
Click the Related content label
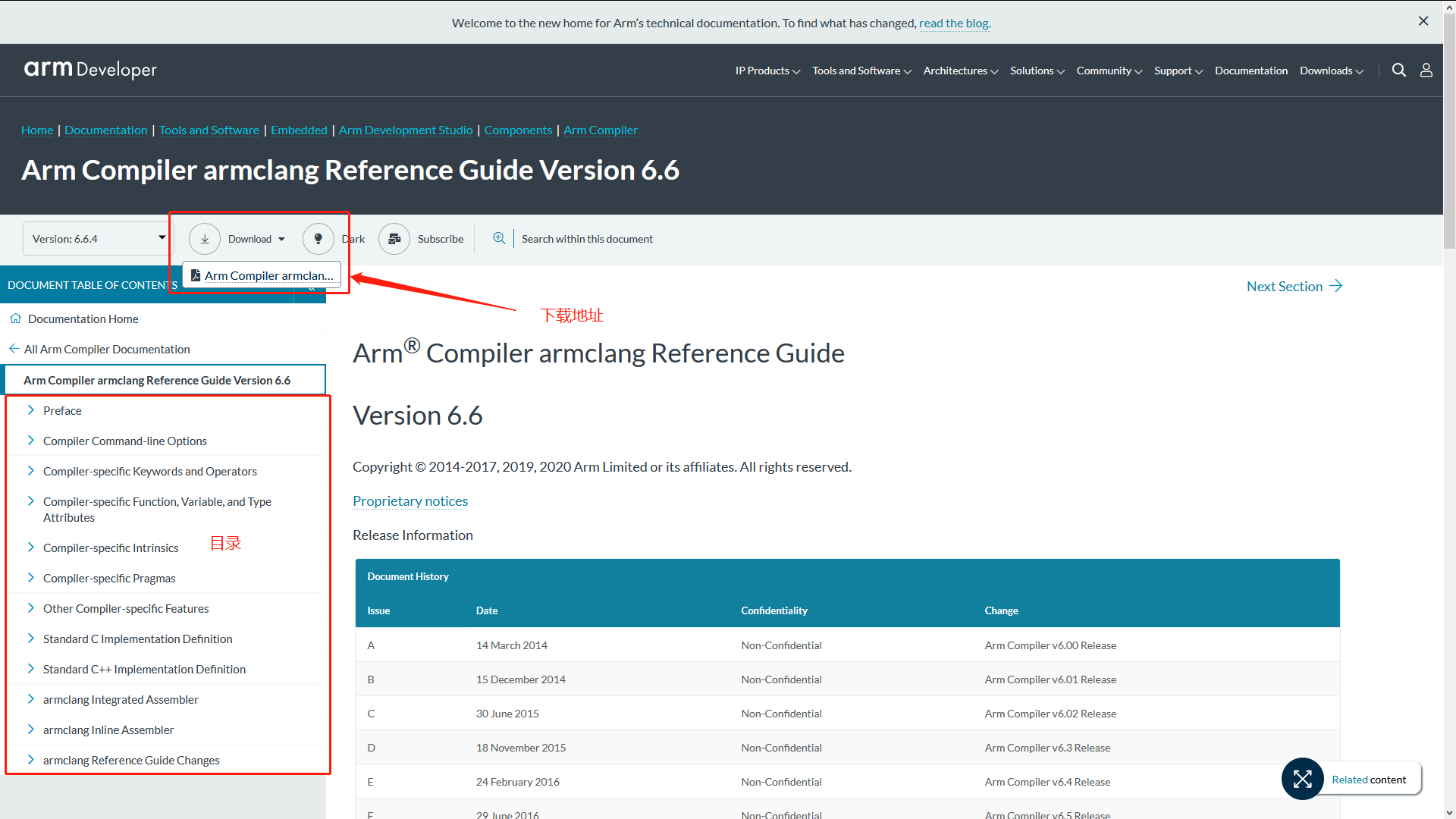(1369, 780)
